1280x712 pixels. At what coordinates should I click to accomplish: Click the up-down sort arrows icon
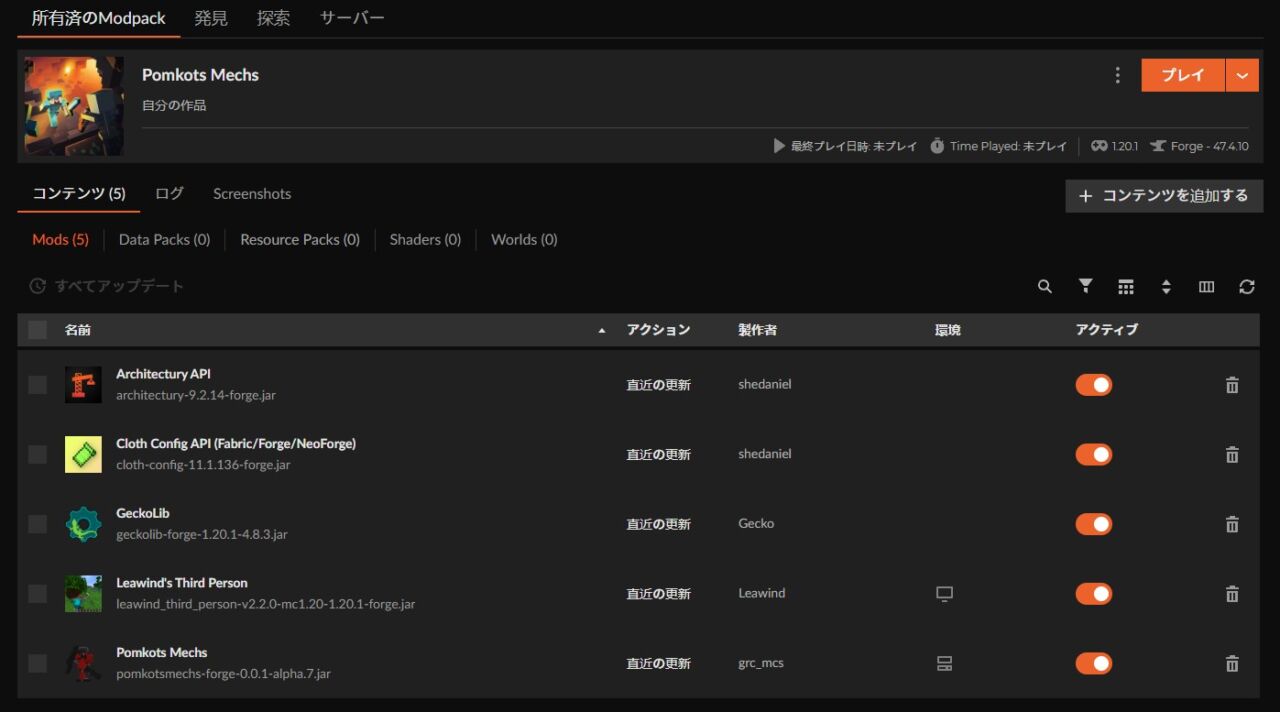pyautogui.click(x=1166, y=287)
